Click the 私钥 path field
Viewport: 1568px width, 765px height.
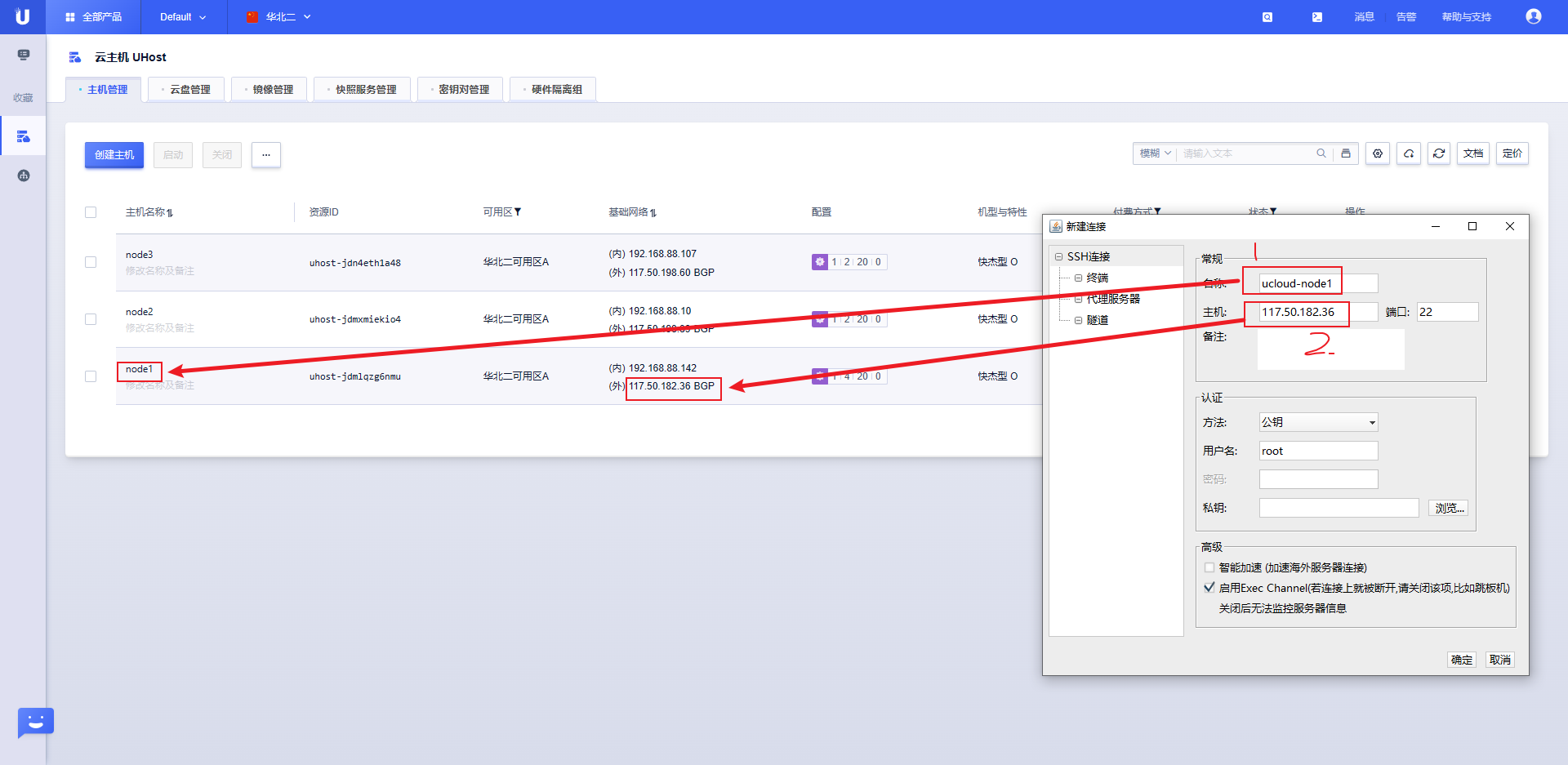click(1339, 508)
